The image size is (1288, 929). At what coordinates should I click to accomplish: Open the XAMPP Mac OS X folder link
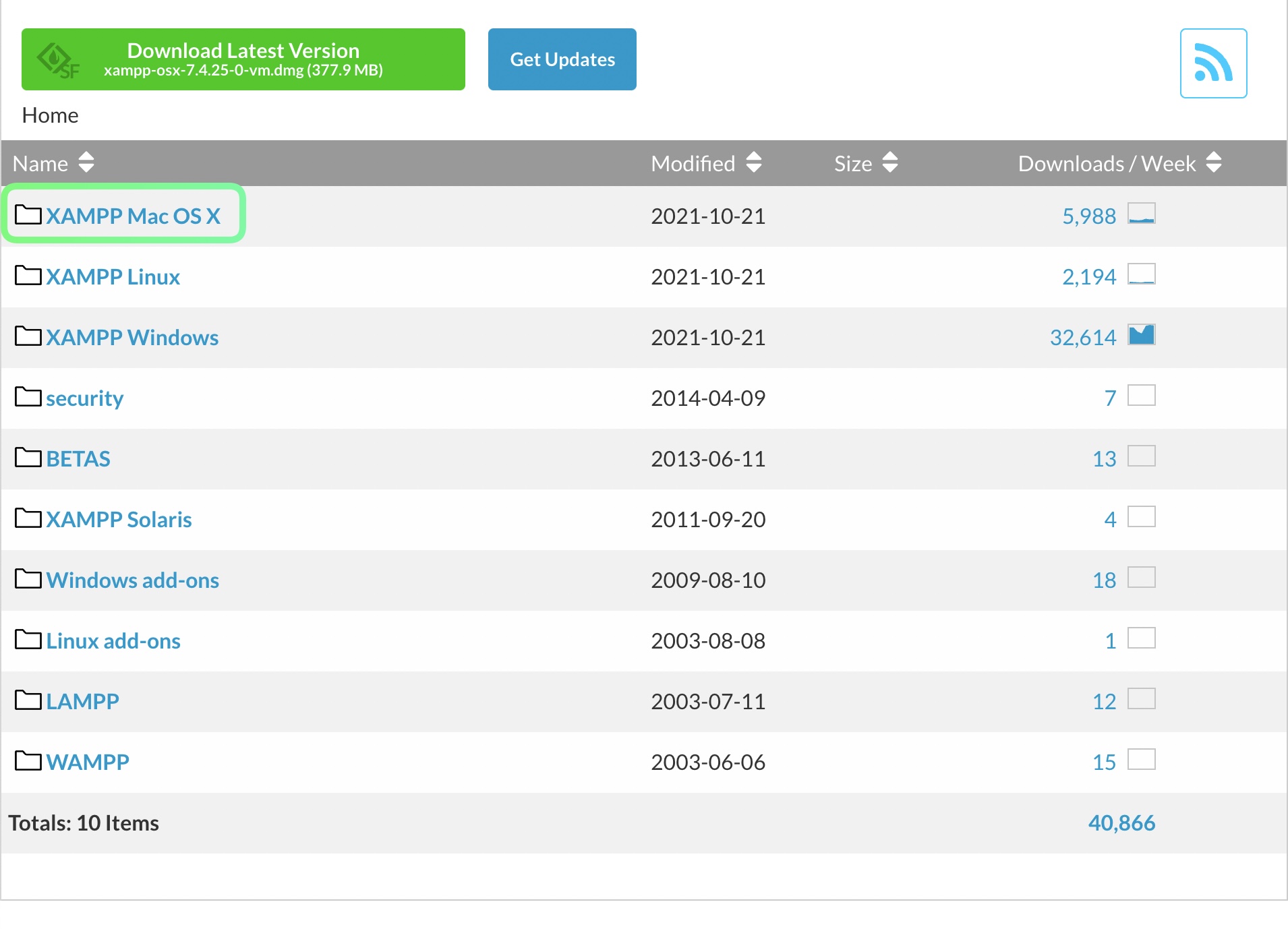[134, 216]
